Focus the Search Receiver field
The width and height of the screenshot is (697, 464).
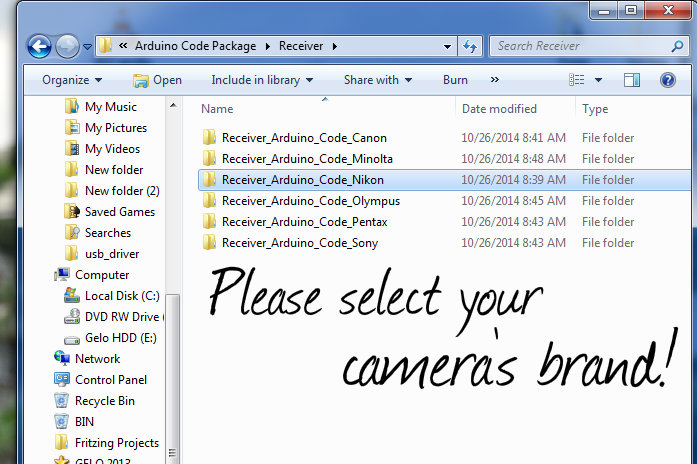tap(588, 46)
